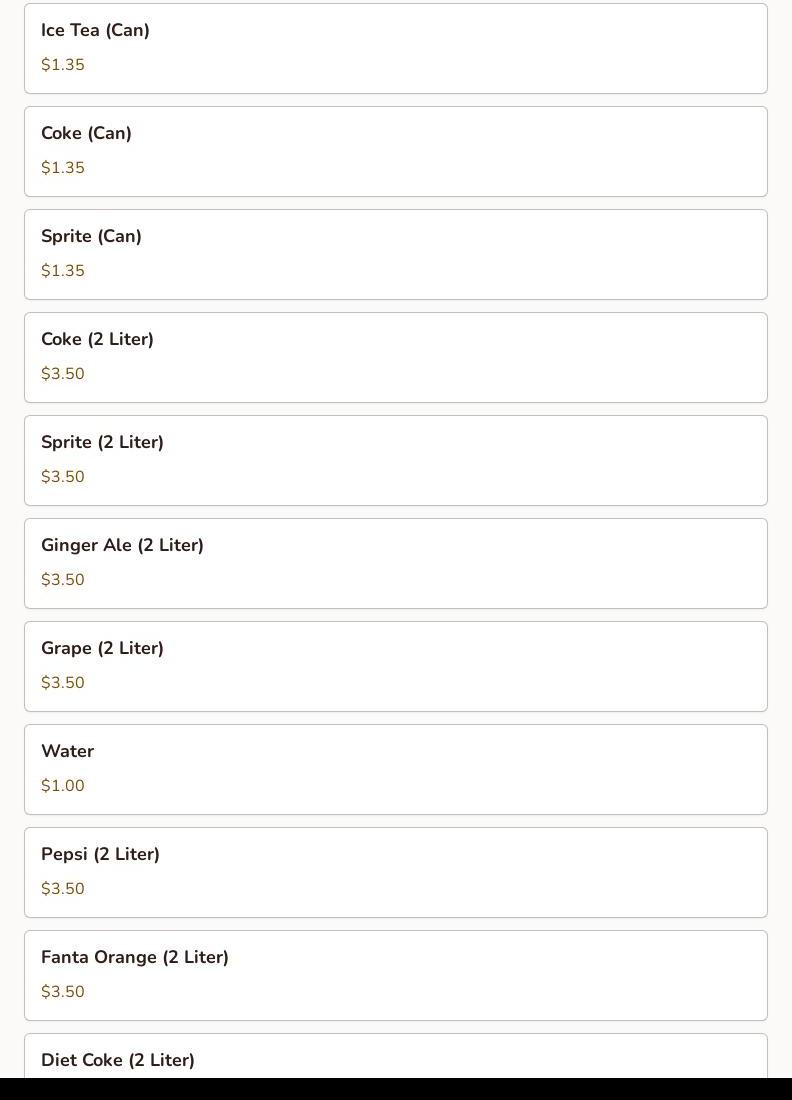
Task: Select Fanta Orange (2 Liter) item
Action: pyautogui.click(x=395, y=975)
